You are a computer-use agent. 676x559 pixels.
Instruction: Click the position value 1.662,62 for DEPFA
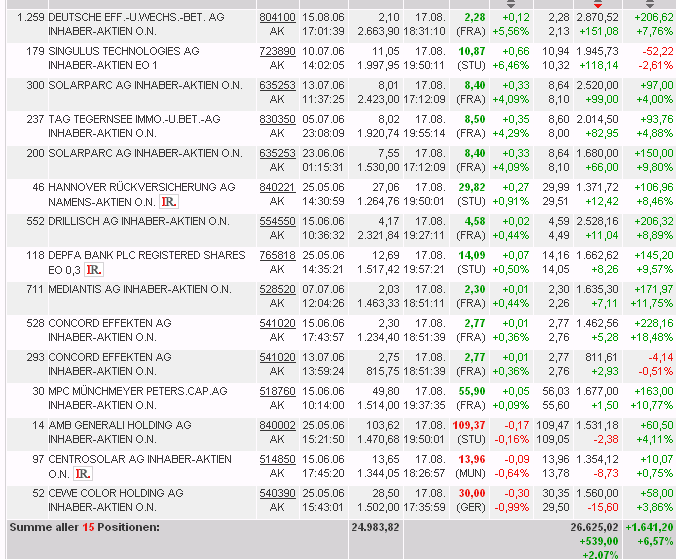click(597, 256)
